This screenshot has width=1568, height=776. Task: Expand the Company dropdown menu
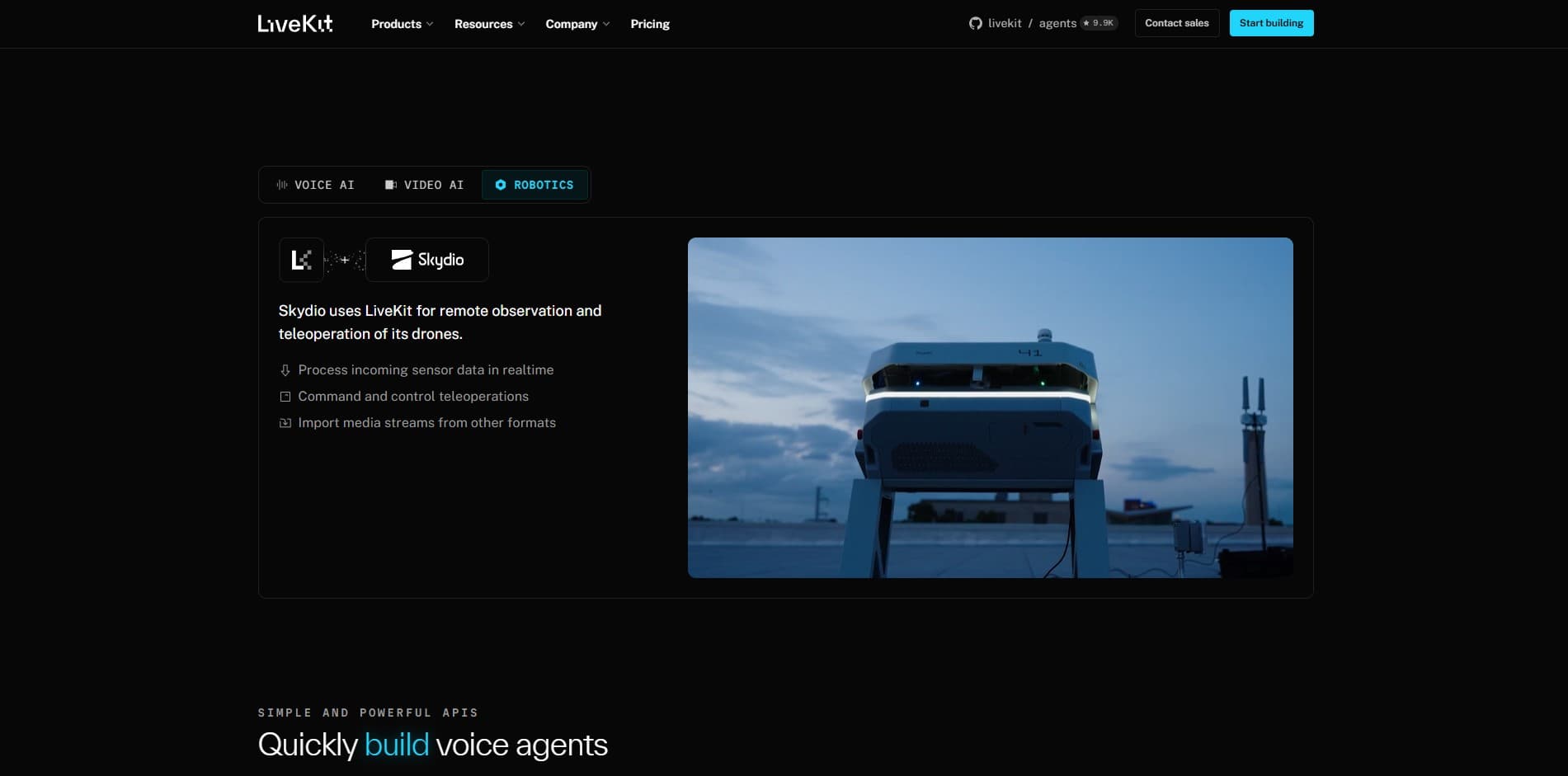pyautogui.click(x=577, y=24)
